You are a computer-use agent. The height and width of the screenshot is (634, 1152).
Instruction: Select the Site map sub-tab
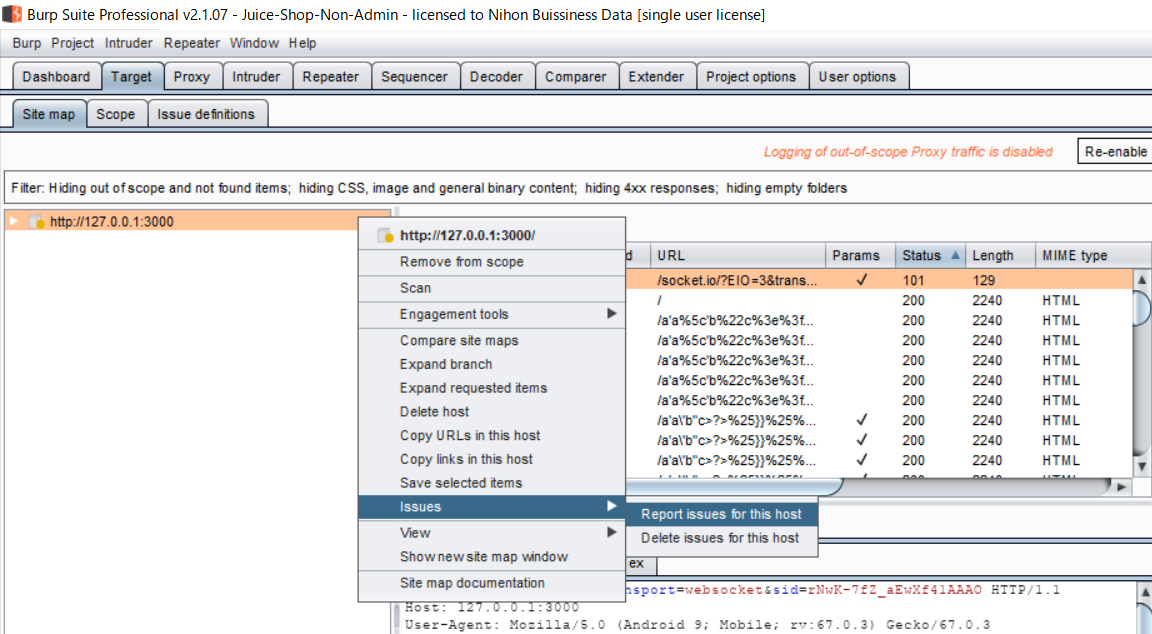click(x=49, y=114)
